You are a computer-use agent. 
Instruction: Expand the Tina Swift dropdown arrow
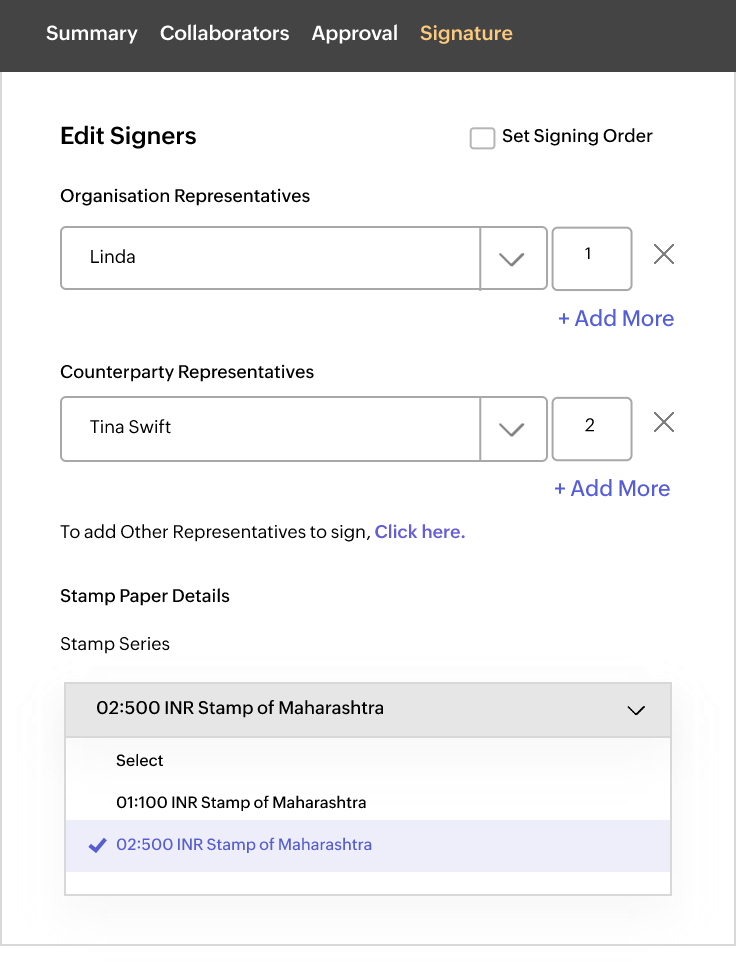pos(512,429)
